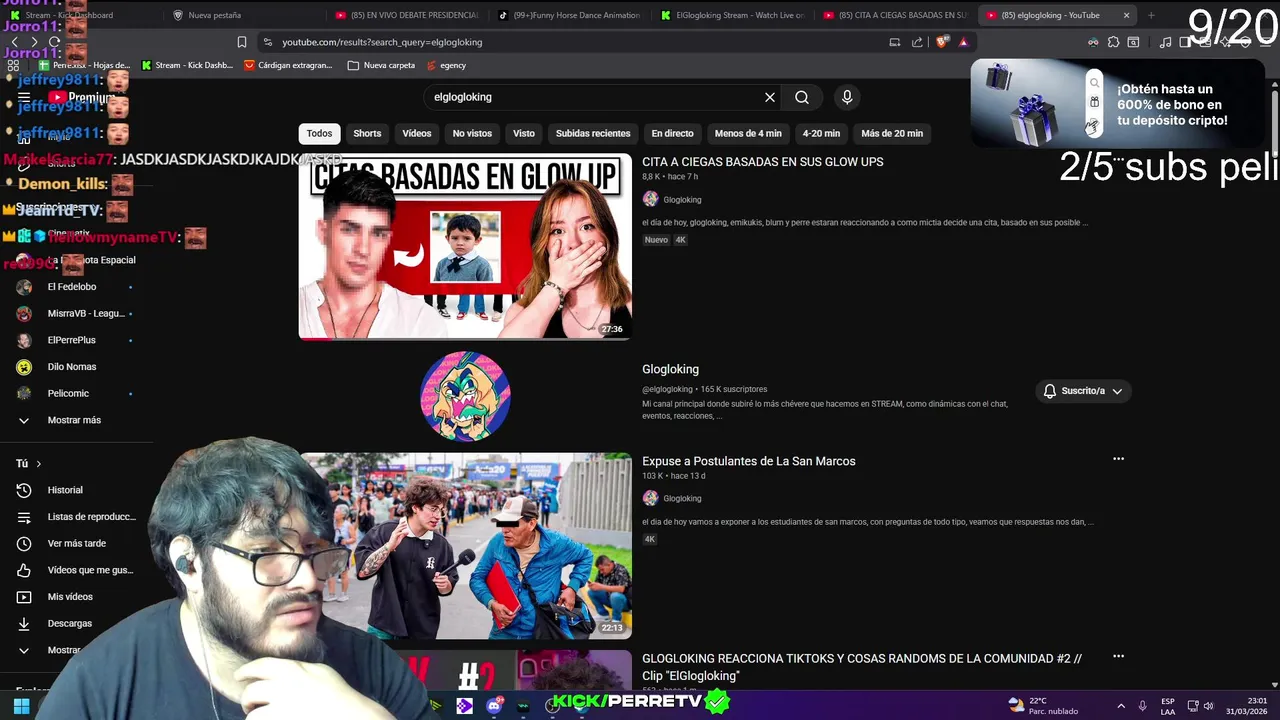Click the bookmark icon in address bar
This screenshot has width=1280, height=720.
point(242,42)
